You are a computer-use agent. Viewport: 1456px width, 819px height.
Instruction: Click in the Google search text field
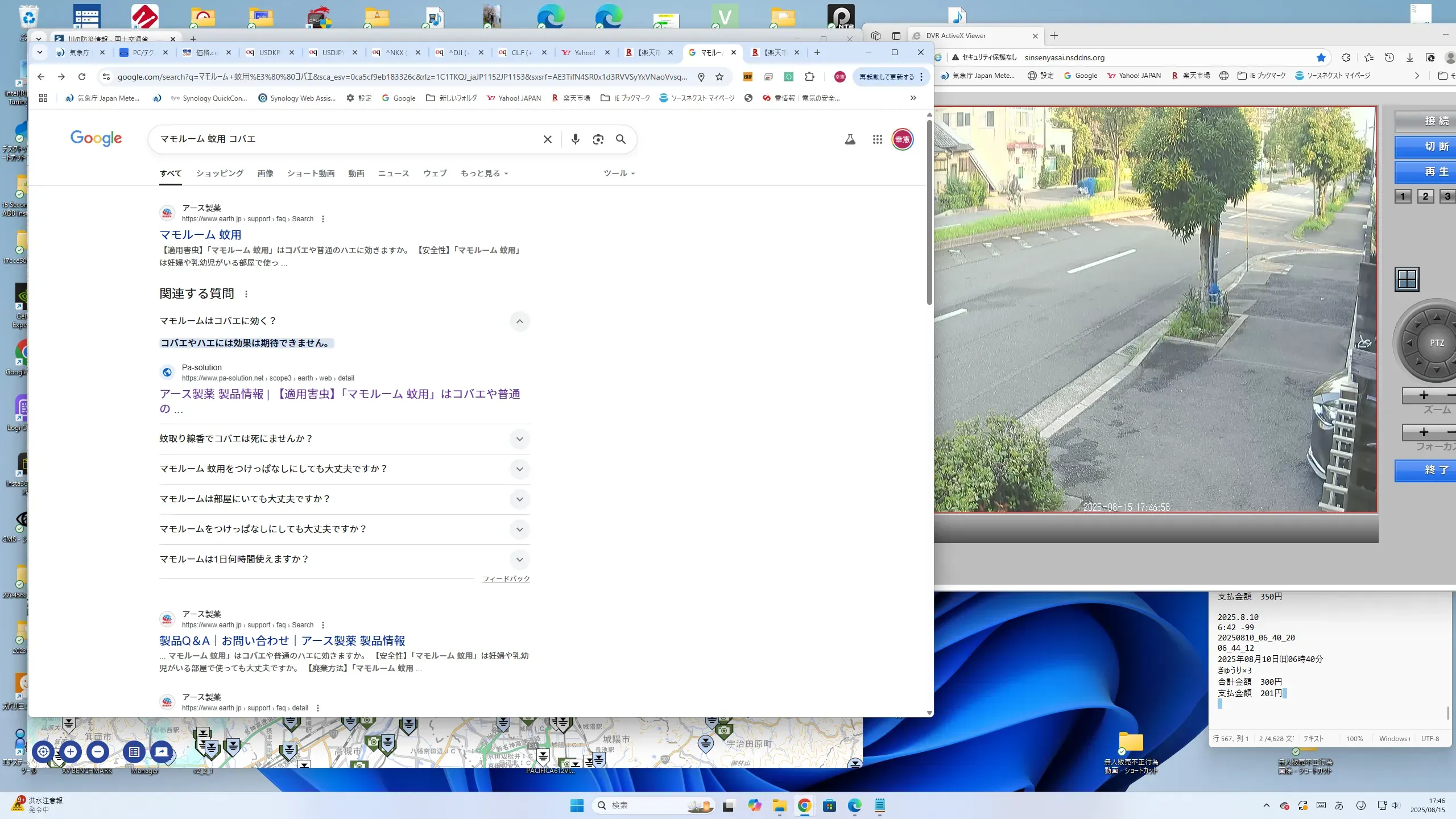pos(341,139)
